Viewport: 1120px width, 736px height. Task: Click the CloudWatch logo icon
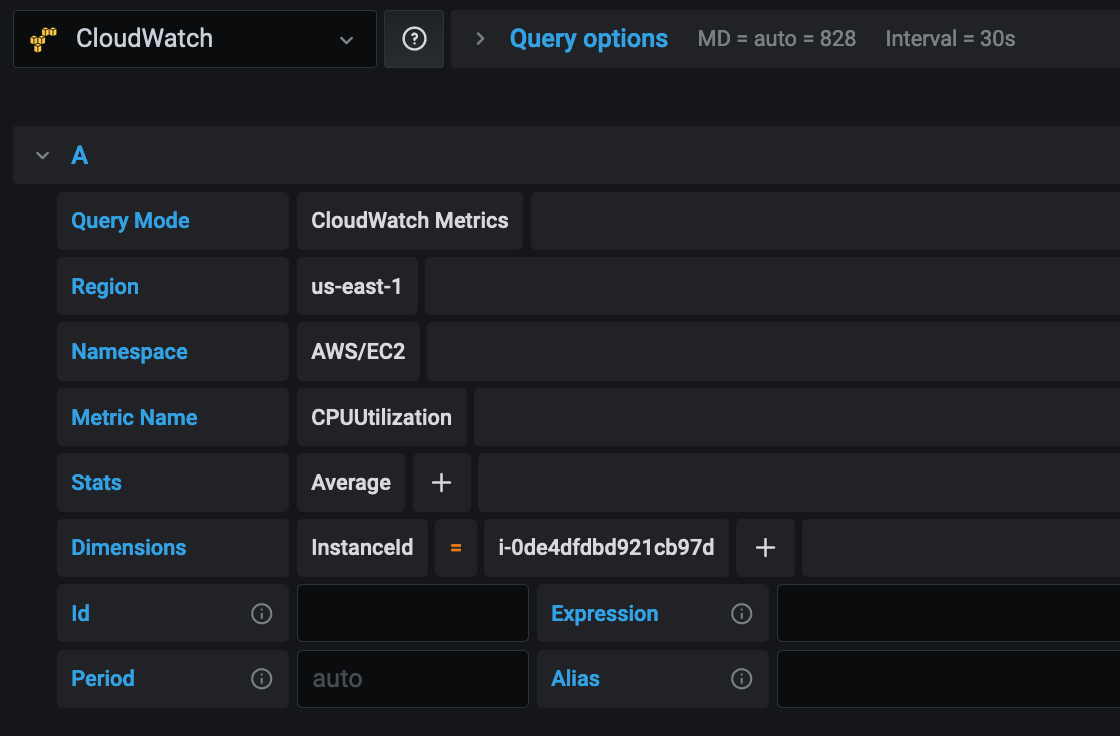(44, 39)
